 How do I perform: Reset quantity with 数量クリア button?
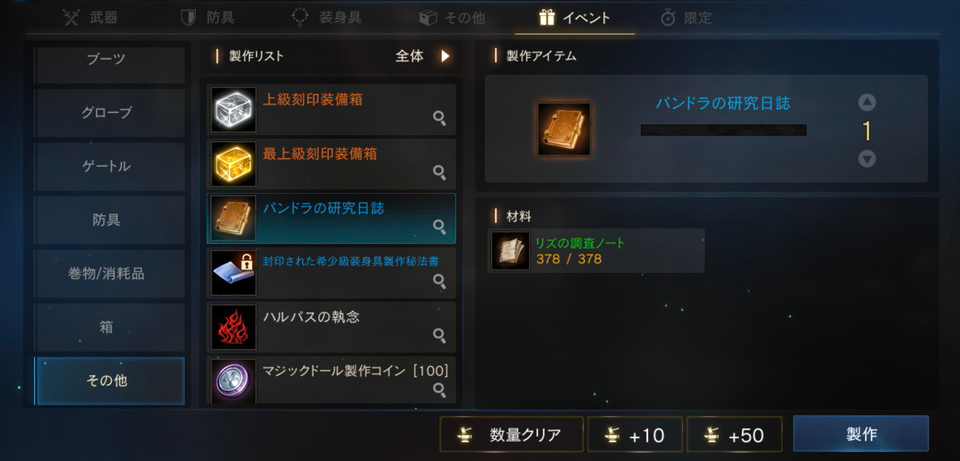coord(511,435)
